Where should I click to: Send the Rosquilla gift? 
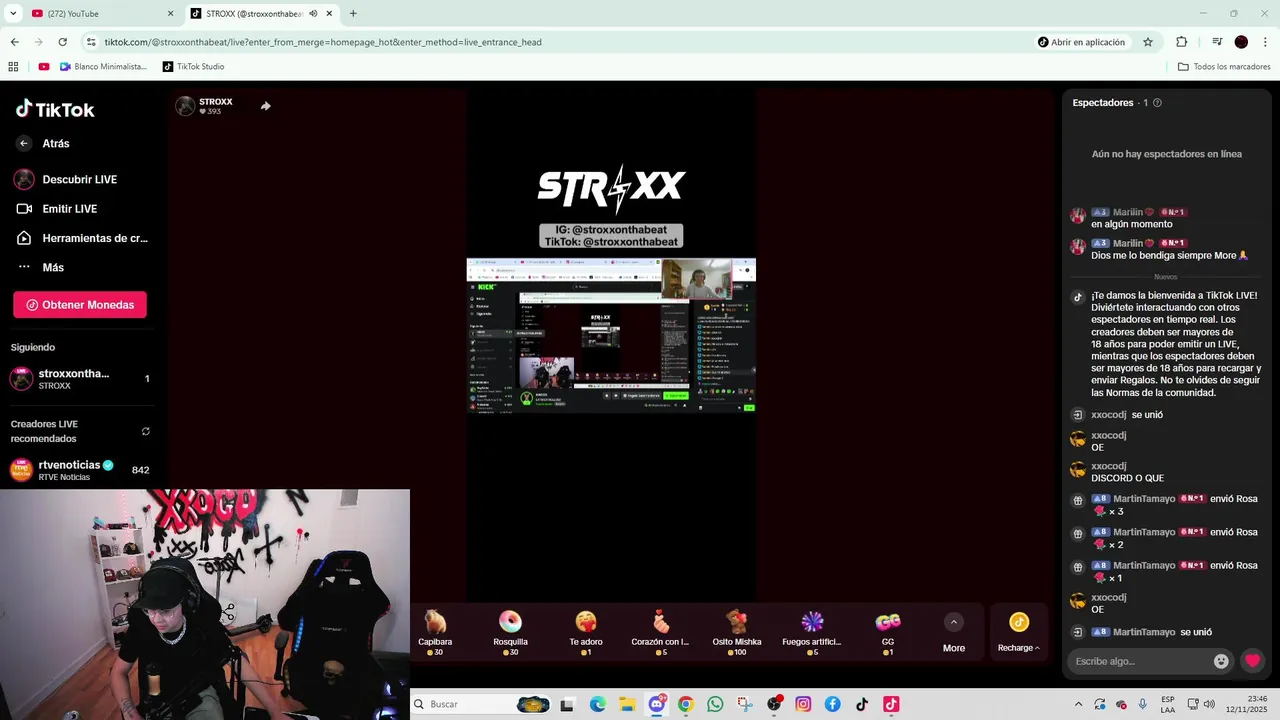[510, 633]
